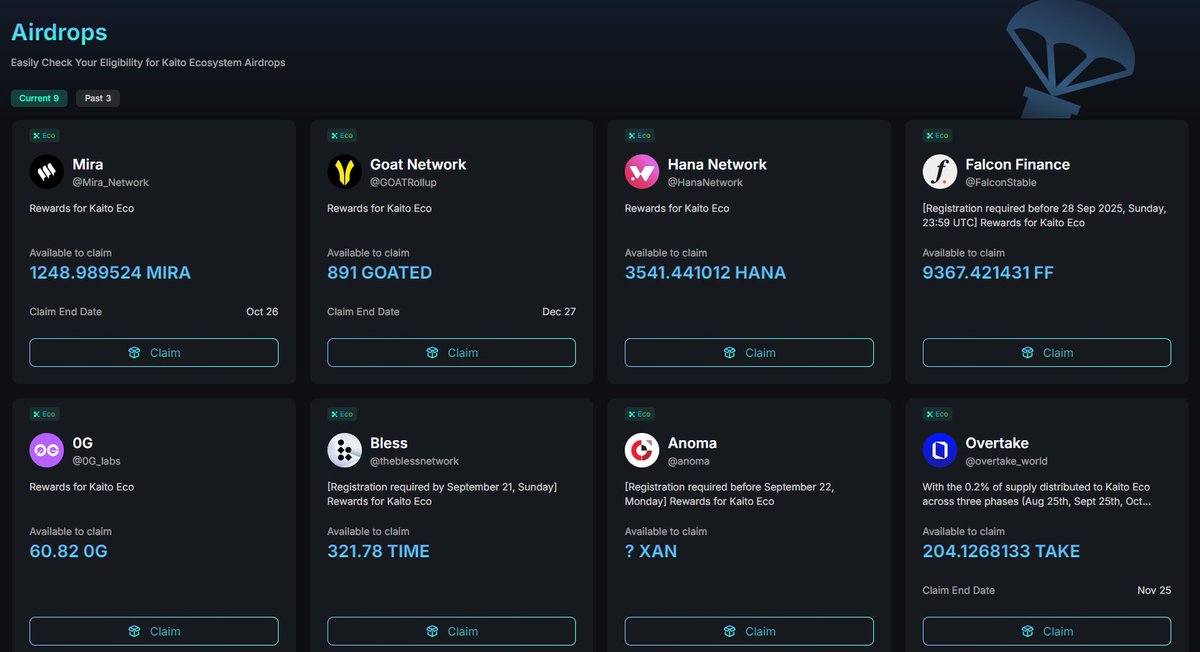Claim the Bless TIME airdrop

[x=451, y=631]
